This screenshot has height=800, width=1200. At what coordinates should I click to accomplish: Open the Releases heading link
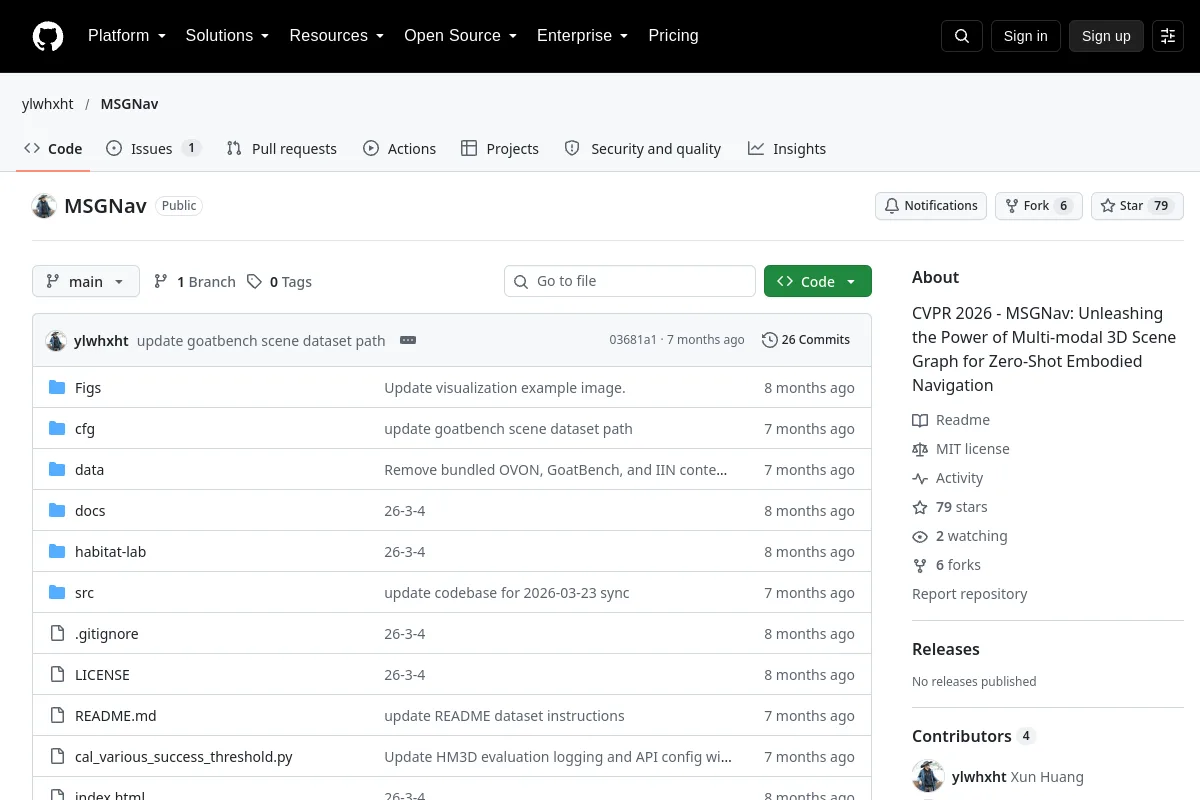946,649
